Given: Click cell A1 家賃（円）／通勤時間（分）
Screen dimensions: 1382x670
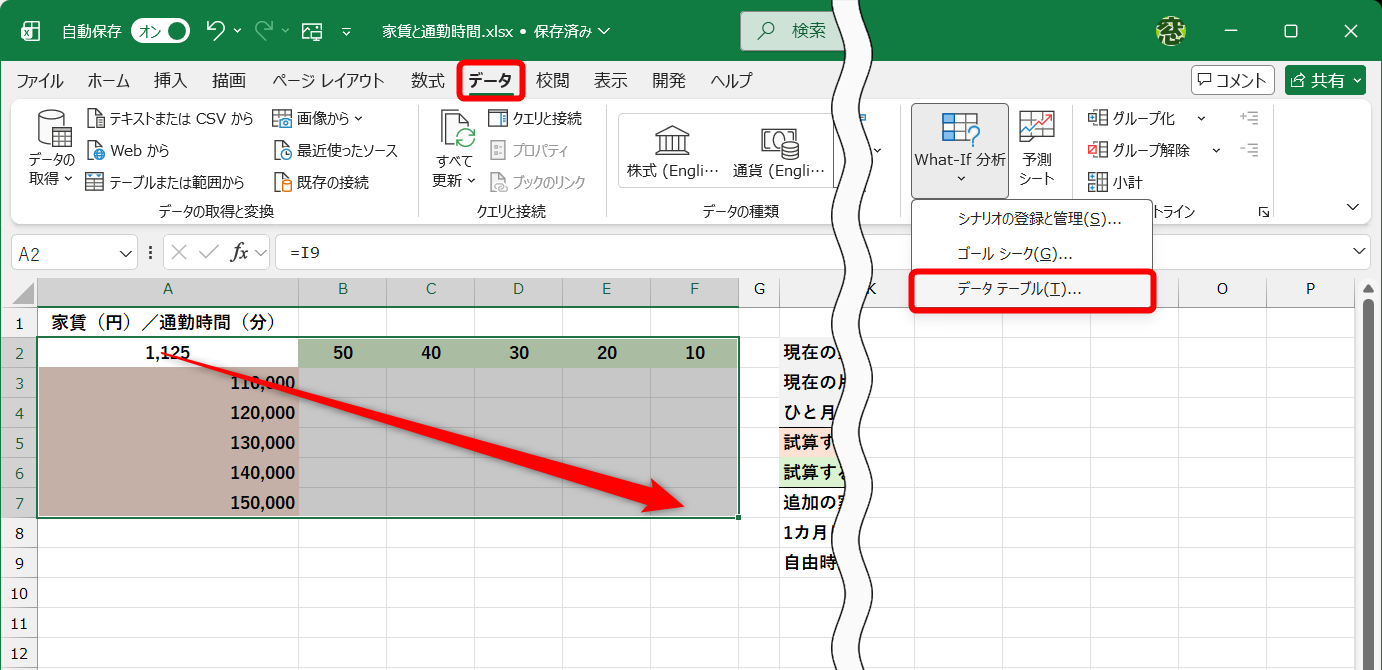Looking at the screenshot, I should (168, 322).
